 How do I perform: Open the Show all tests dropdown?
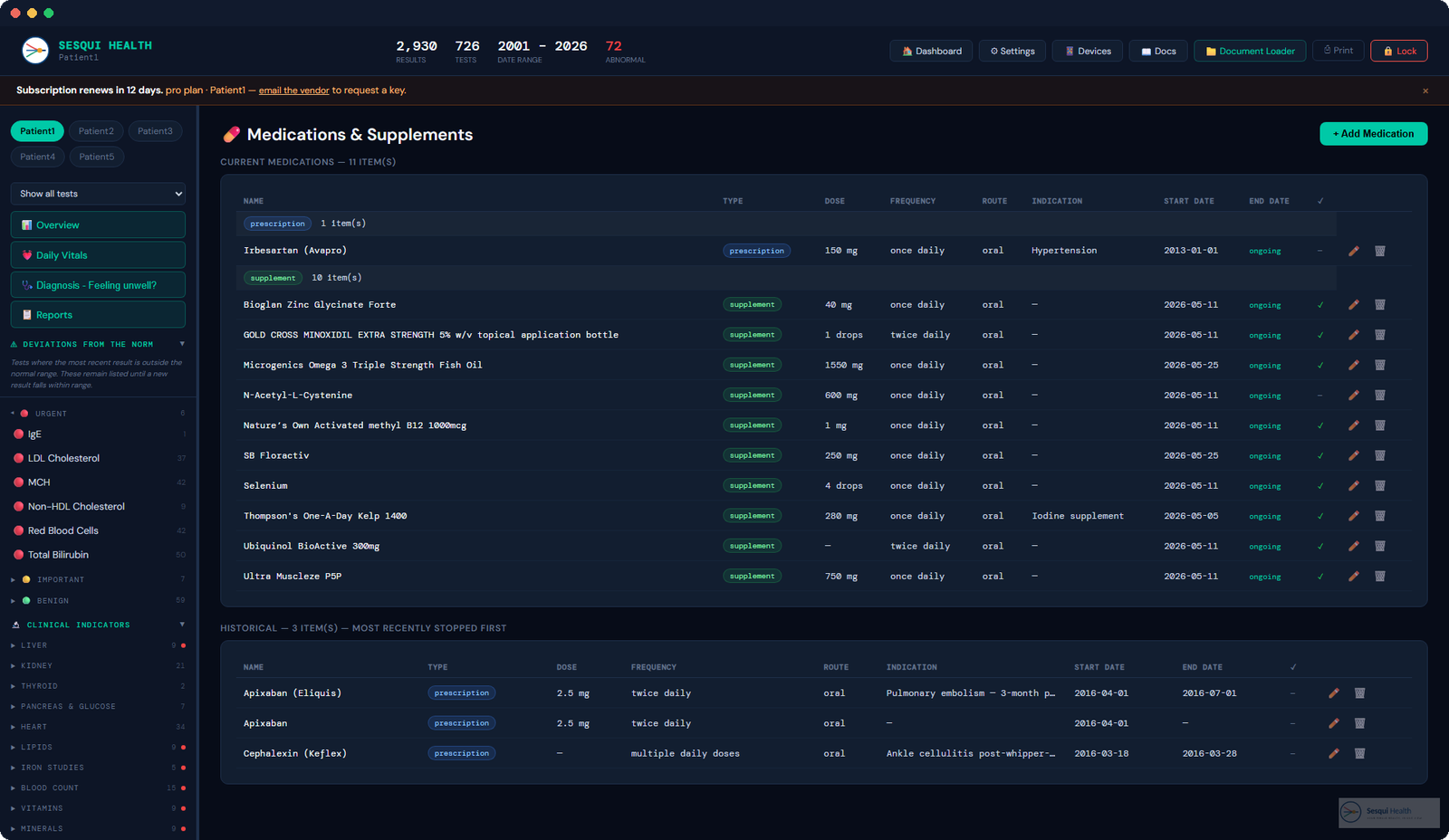pyautogui.click(x=98, y=194)
